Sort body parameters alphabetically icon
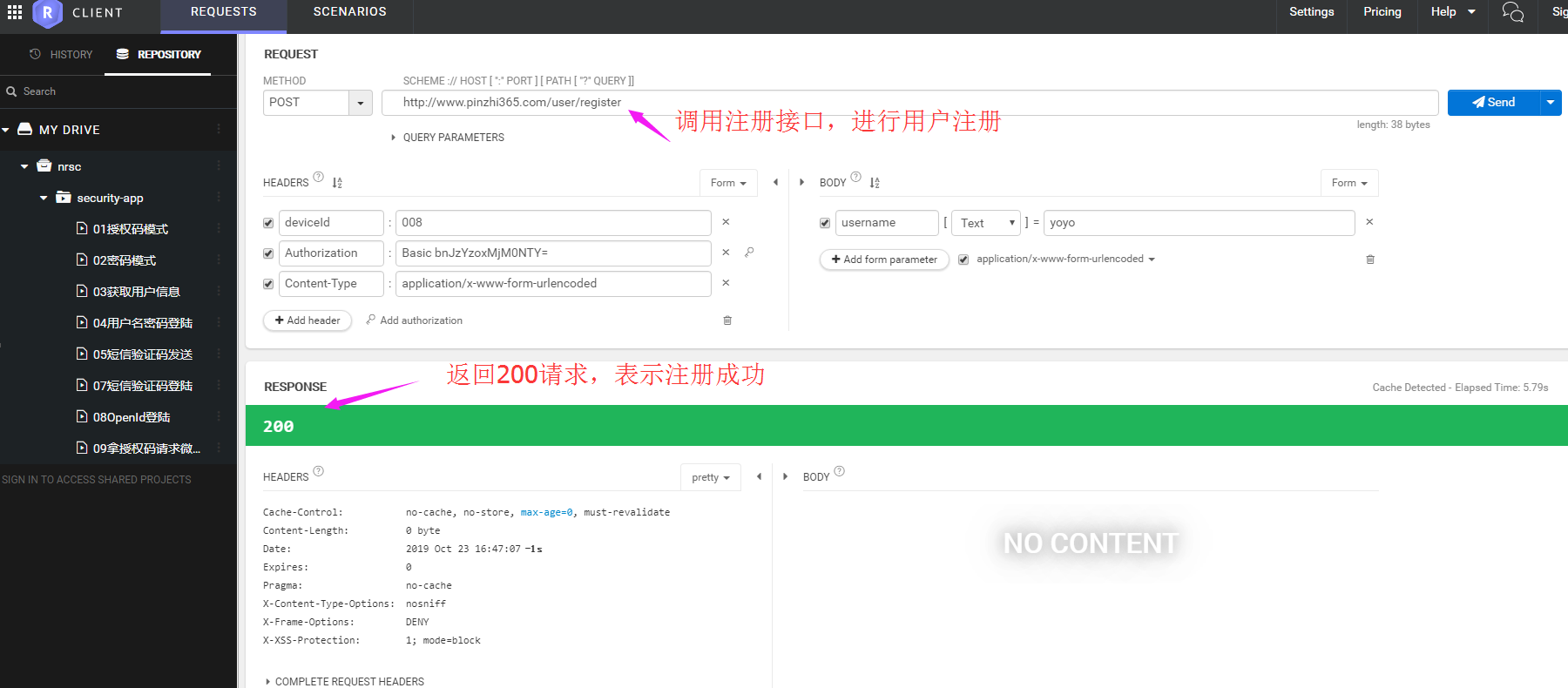The height and width of the screenshot is (688, 1568). coord(875,183)
